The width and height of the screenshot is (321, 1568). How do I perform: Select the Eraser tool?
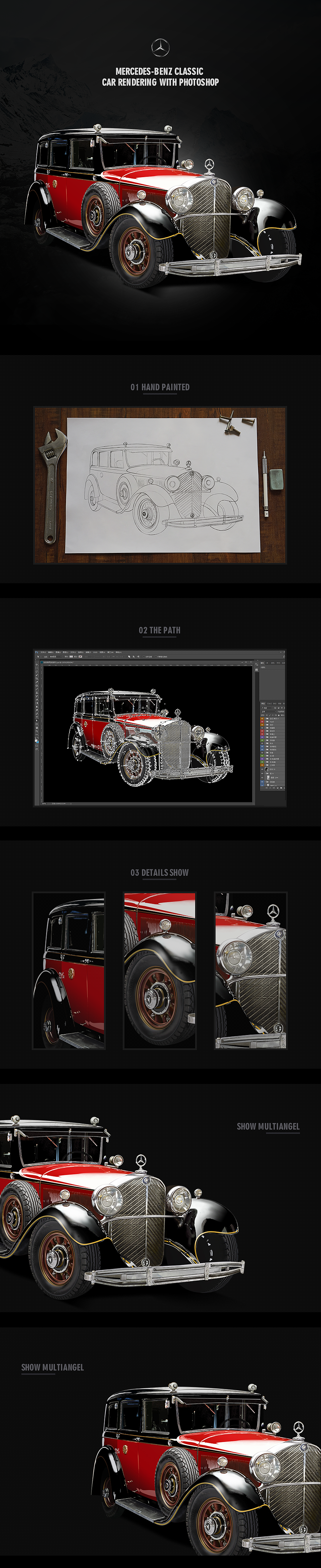37,699
